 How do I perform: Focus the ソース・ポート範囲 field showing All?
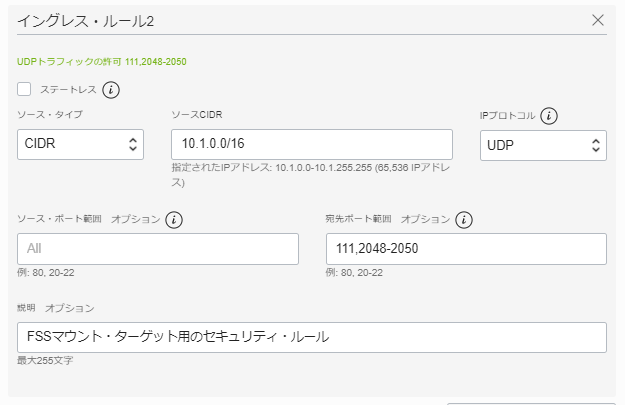(158, 249)
